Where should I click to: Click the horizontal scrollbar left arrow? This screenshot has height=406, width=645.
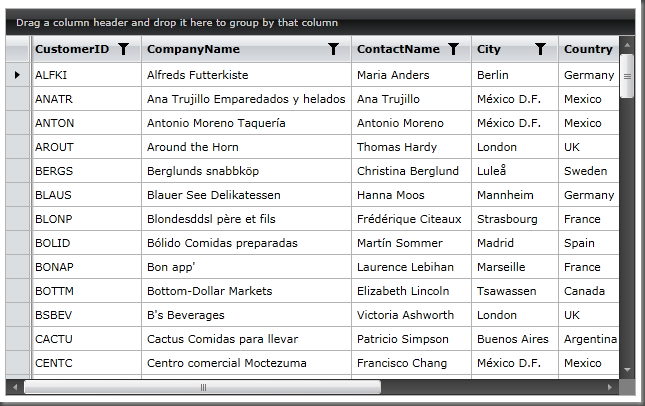tap(14, 386)
